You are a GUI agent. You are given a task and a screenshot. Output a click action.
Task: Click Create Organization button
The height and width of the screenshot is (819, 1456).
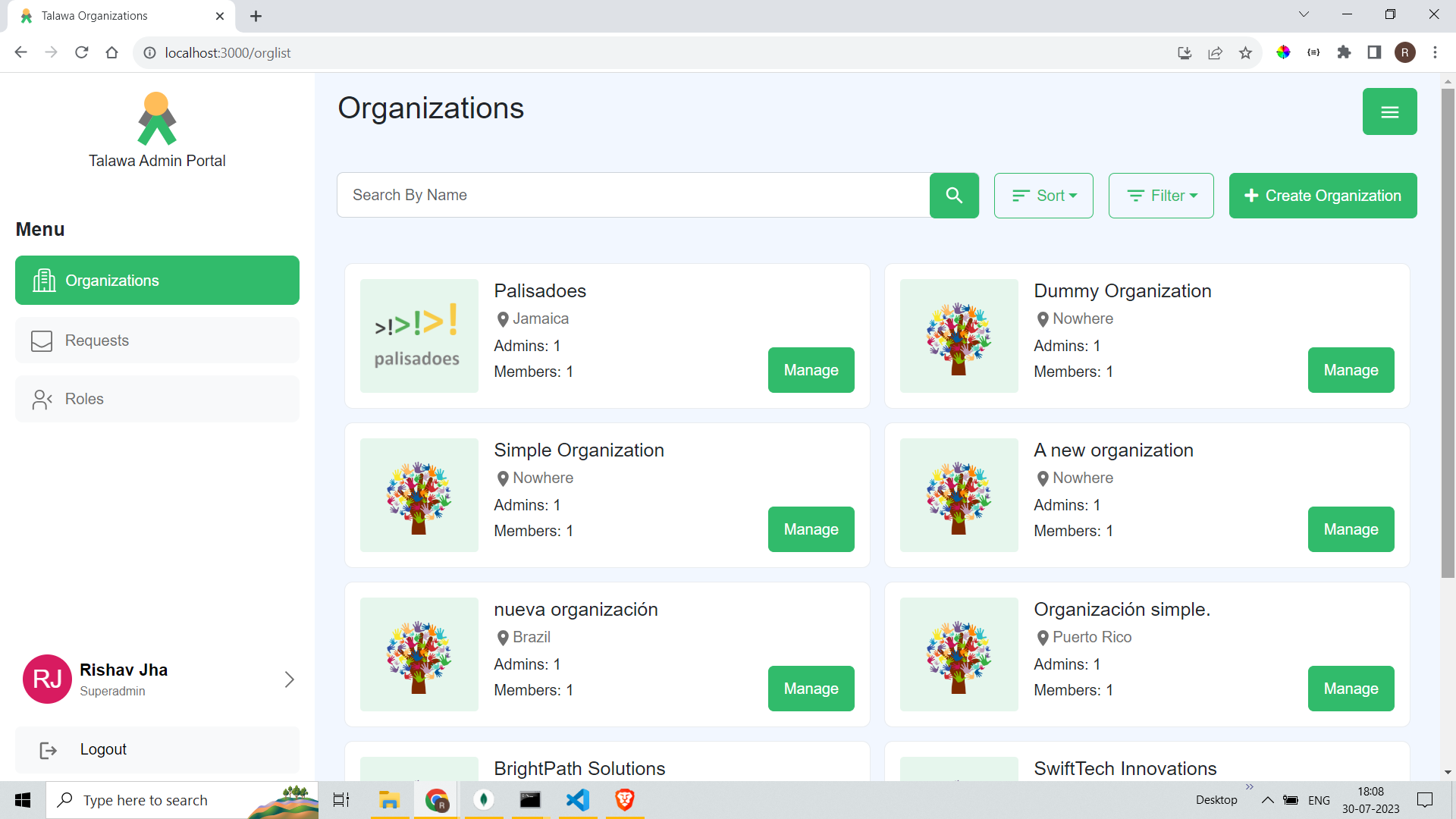tap(1323, 196)
